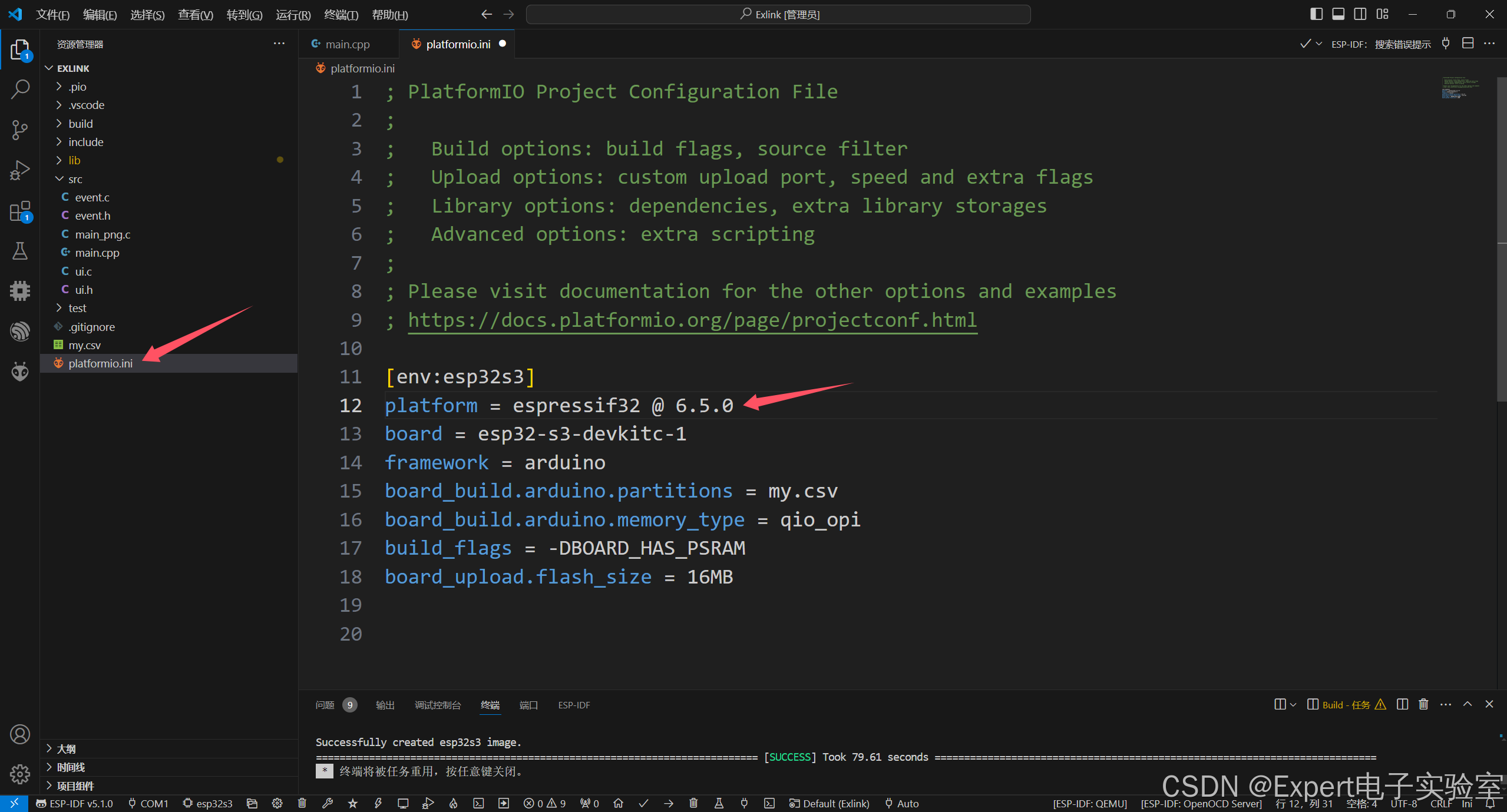Open problems via errors and warnings counter
The height and width of the screenshot is (812, 1507).
point(544,803)
